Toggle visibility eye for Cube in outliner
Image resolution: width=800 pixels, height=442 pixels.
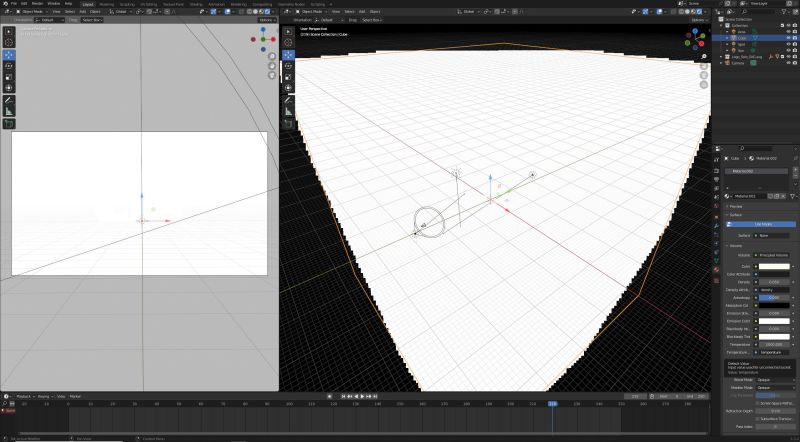coord(788,38)
